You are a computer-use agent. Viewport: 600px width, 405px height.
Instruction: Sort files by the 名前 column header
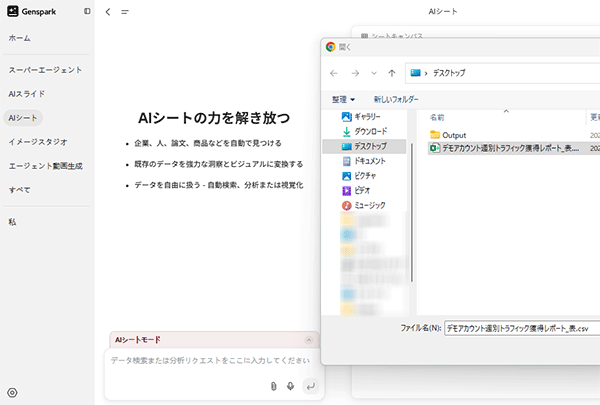pyautogui.click(x=437, y=118)
